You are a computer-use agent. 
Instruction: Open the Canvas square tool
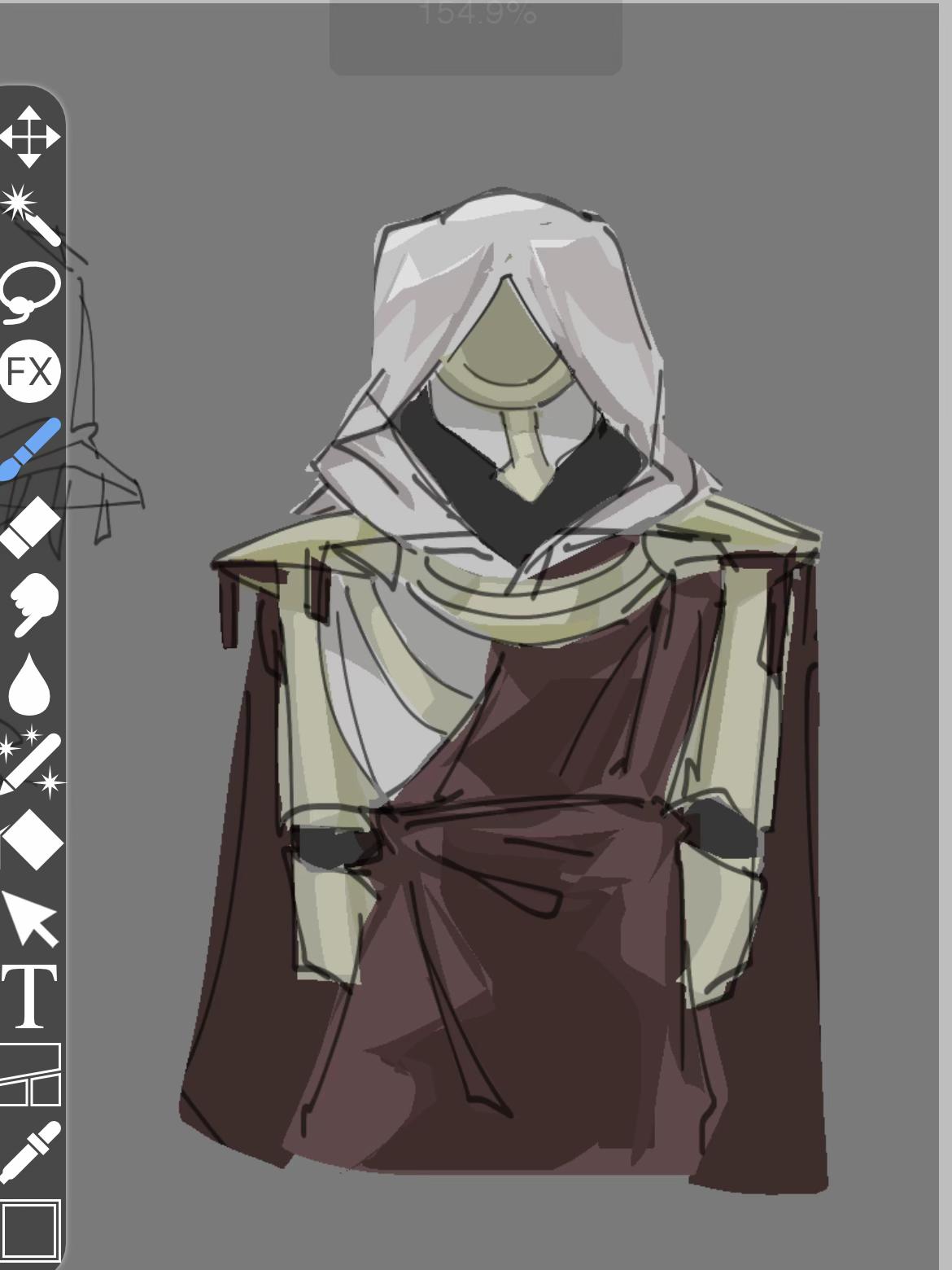pos(30,1229)
